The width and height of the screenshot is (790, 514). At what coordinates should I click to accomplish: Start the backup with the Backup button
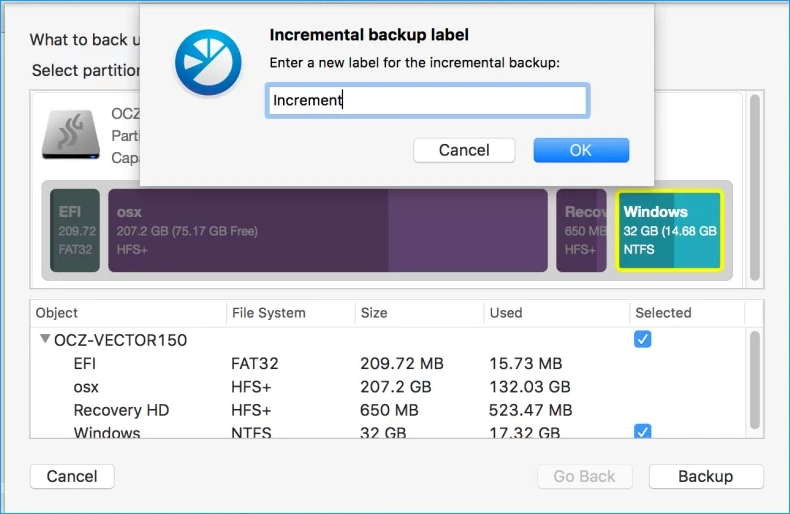(706, 476)
